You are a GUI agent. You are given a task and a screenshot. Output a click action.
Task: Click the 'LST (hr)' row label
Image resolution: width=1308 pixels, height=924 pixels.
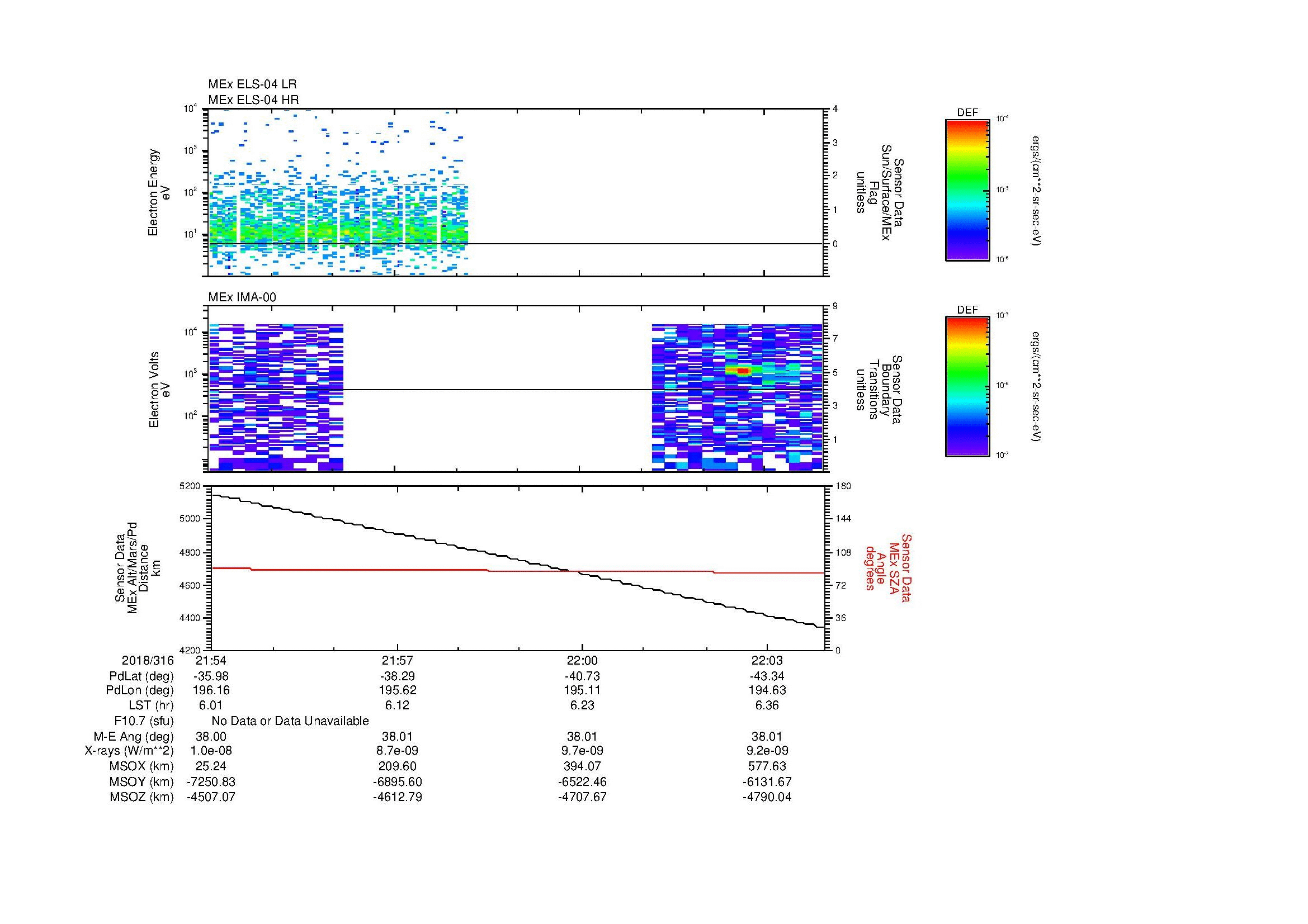[x=151, y=705]
